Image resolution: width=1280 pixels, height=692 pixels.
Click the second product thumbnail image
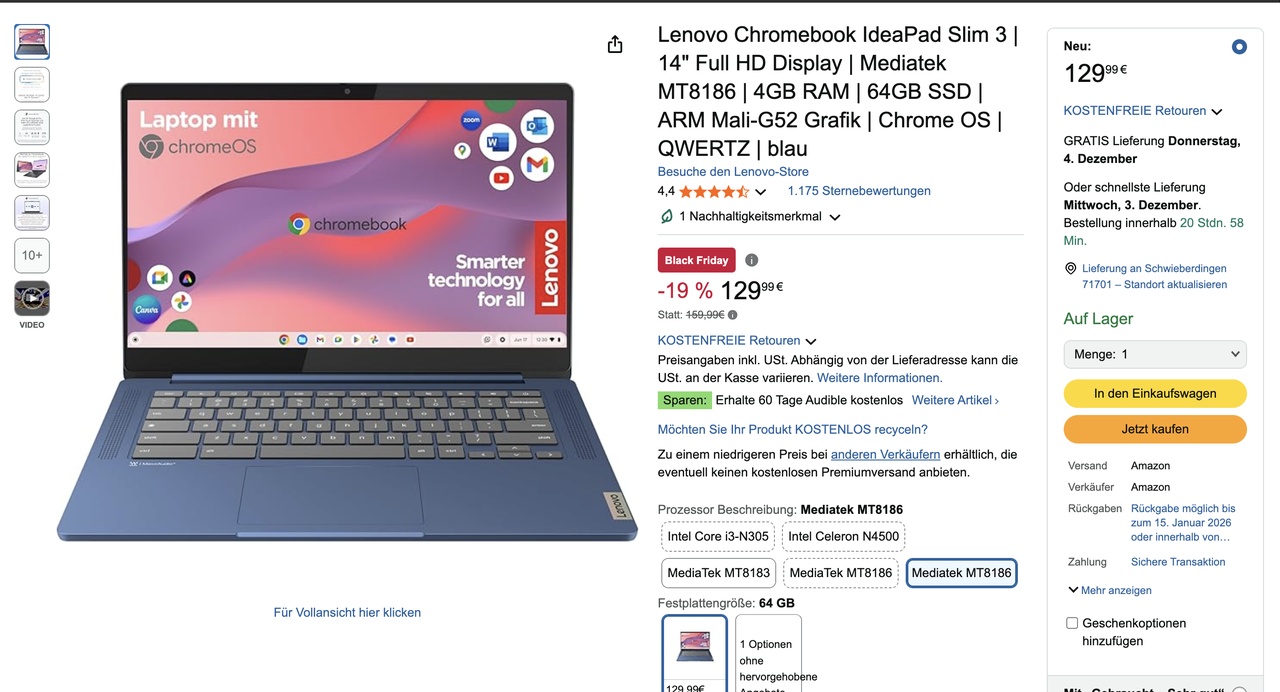click(32, 84)
